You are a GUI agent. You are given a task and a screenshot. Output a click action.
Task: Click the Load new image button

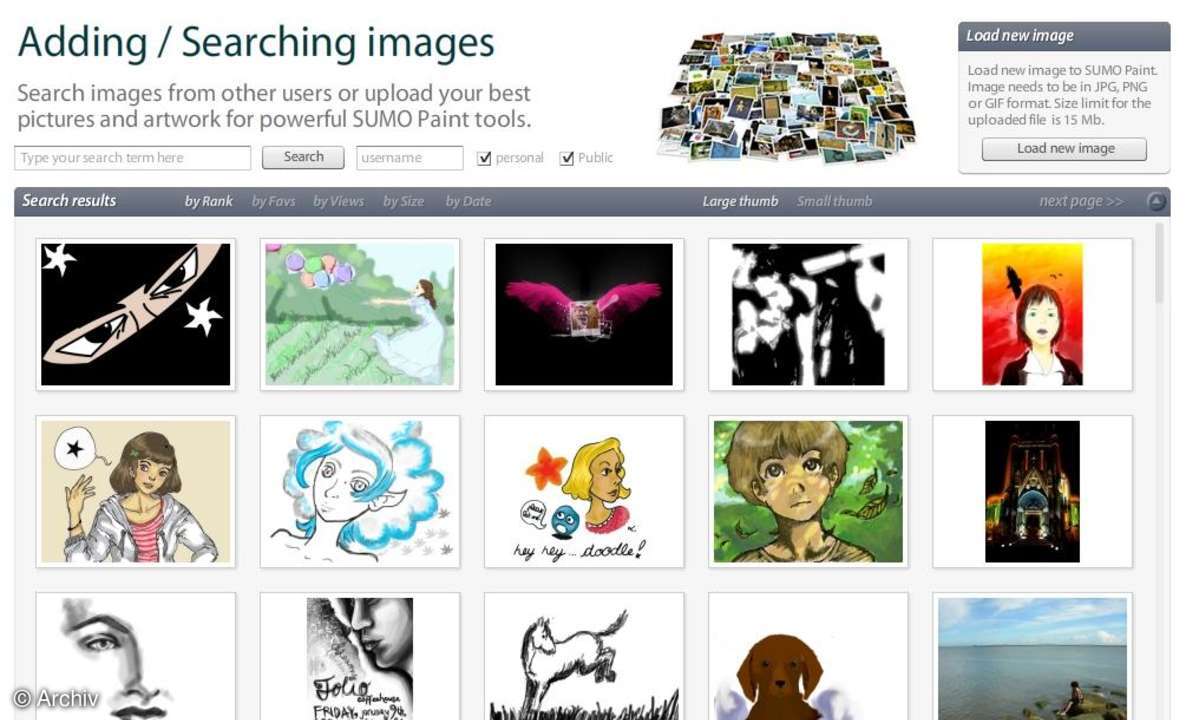pyautogui.click(x=1064, y=149)
